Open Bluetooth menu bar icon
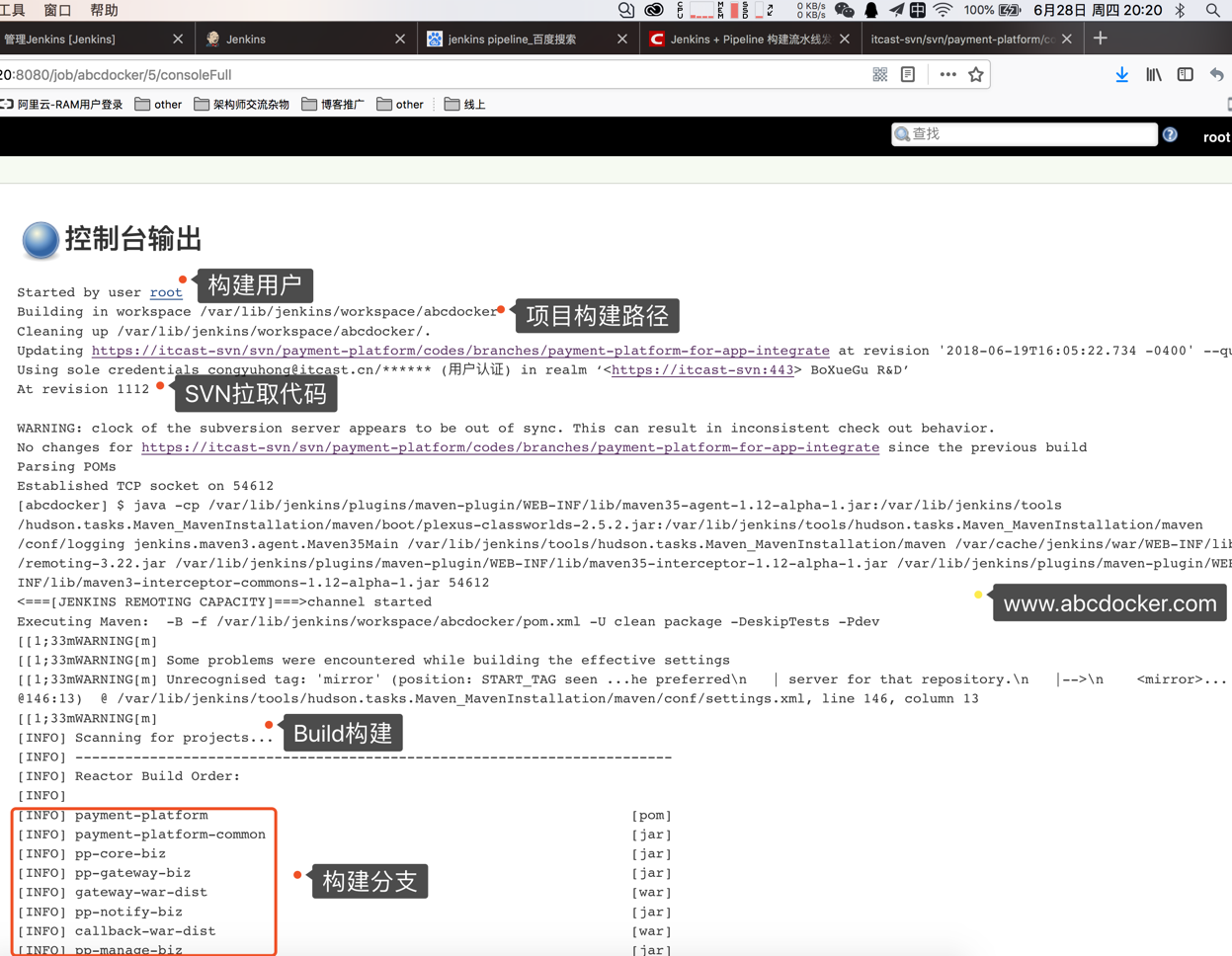1232x956 pixels. tap(1180, 11)
